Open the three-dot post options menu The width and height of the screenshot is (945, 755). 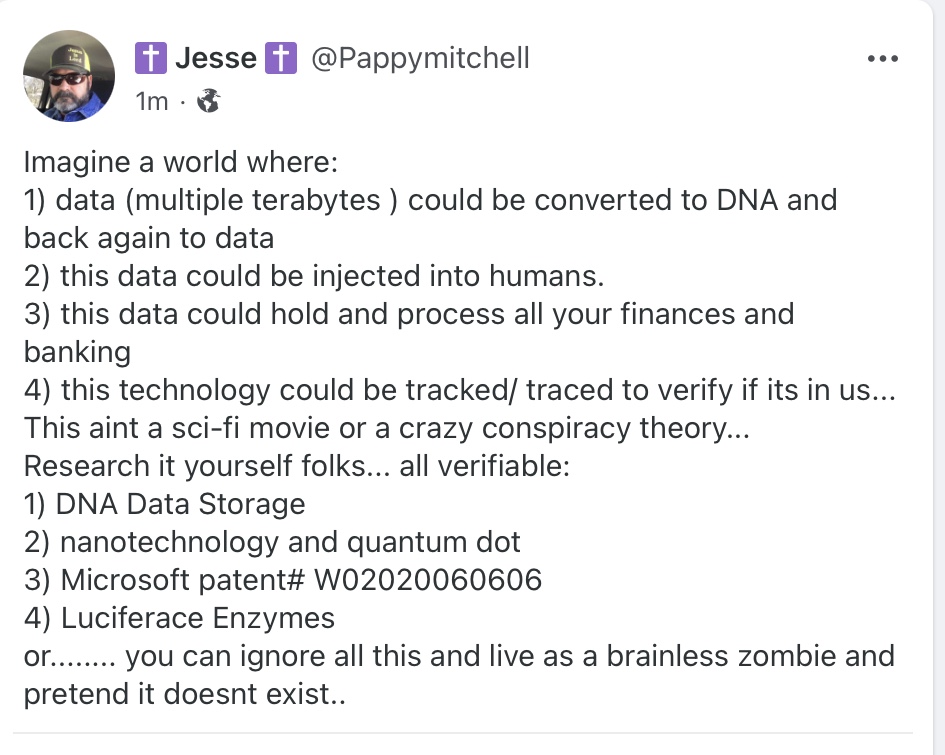coord(882,59)
